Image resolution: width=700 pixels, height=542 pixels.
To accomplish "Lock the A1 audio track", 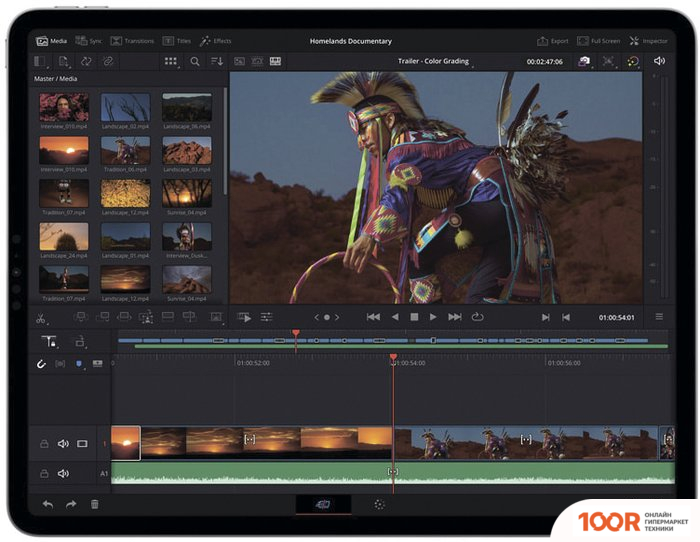I will click(44, 474).
